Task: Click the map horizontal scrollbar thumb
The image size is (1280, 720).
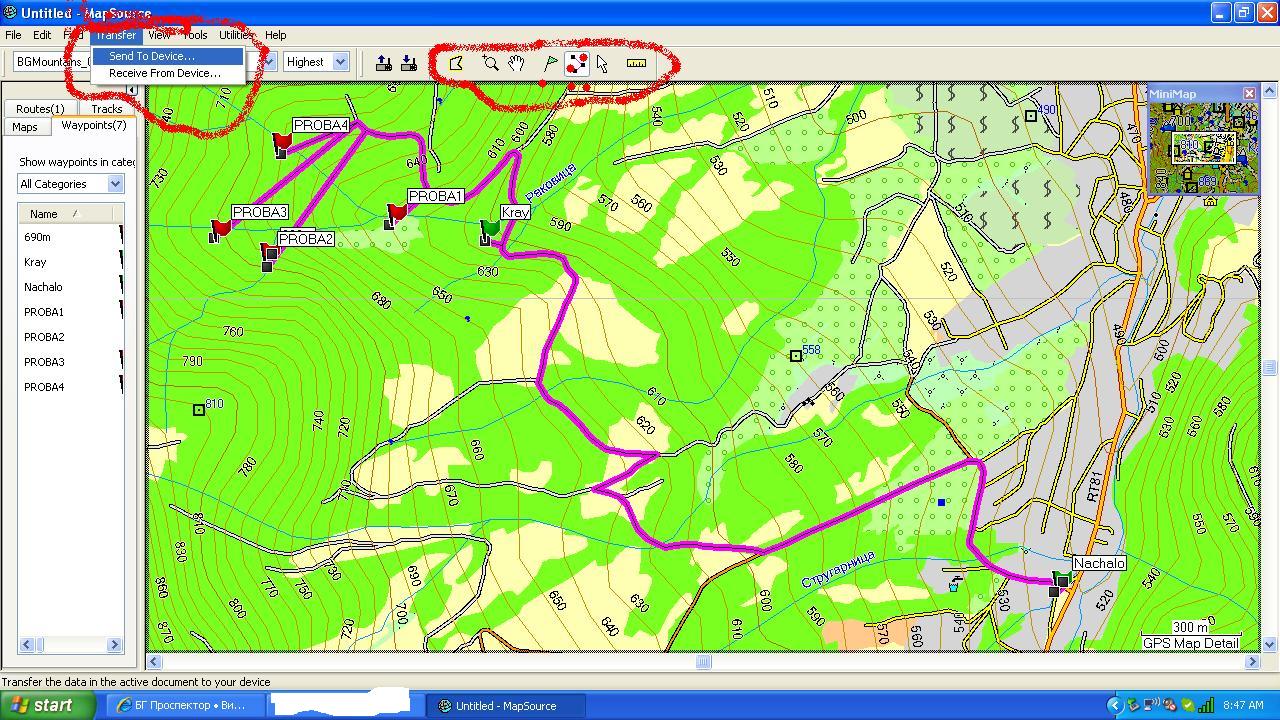Action: [703, 661]
